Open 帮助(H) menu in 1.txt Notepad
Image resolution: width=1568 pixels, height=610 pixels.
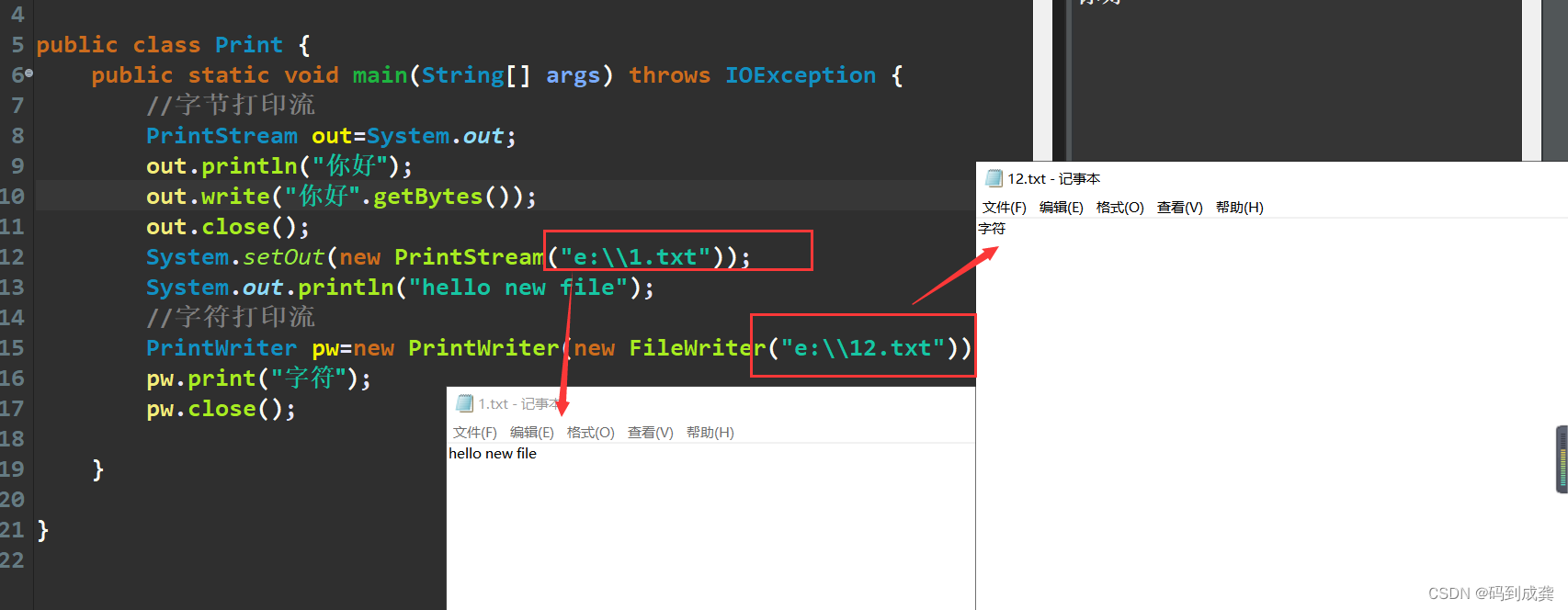(x=710, y=433)
